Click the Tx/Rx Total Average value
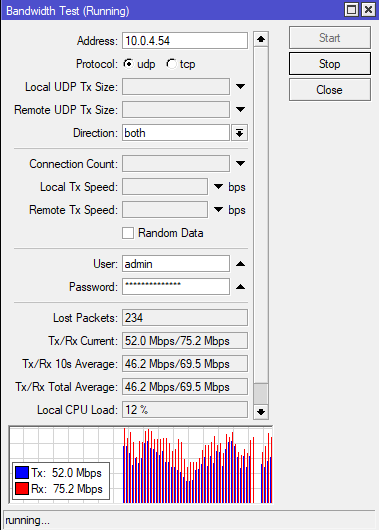 (x=185, y=387)
